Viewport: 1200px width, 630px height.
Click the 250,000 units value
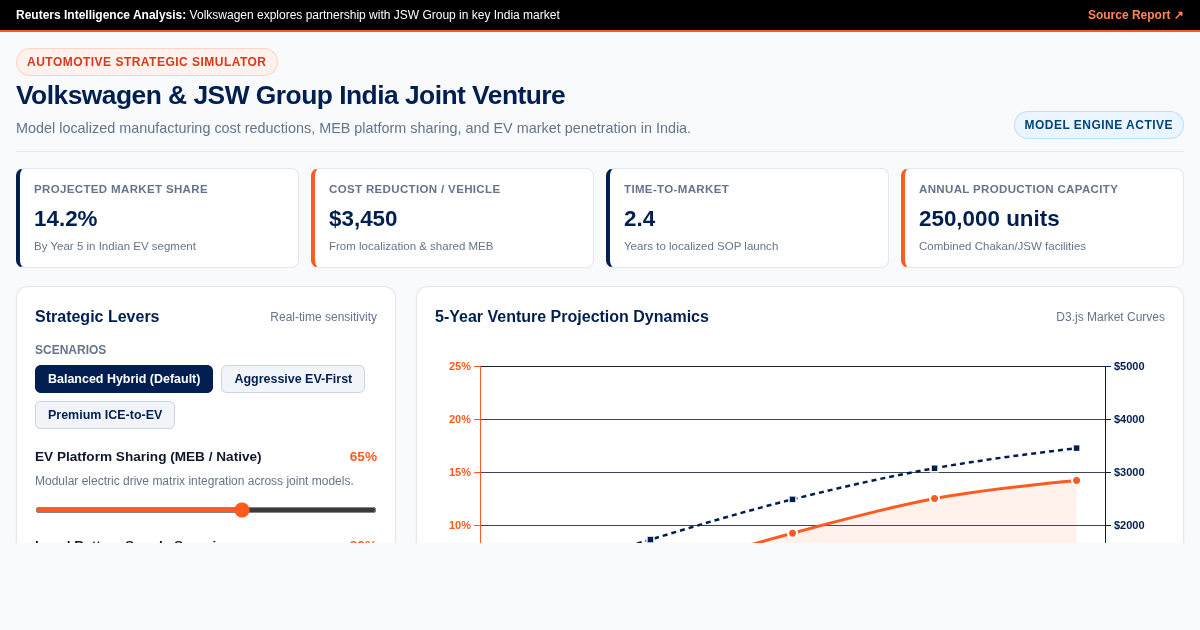(989, 218)
